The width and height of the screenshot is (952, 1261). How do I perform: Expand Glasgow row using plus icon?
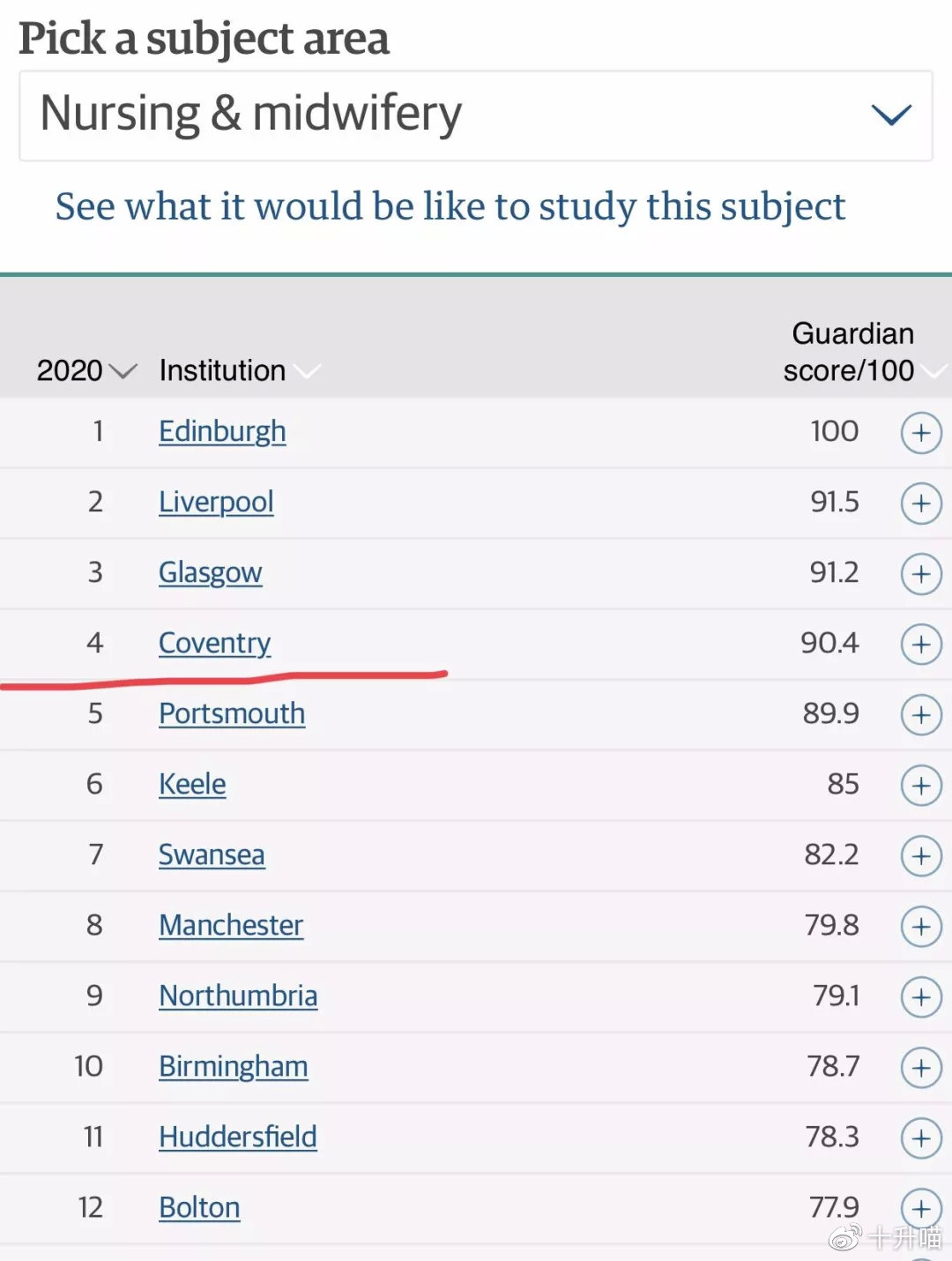point(921,574)
